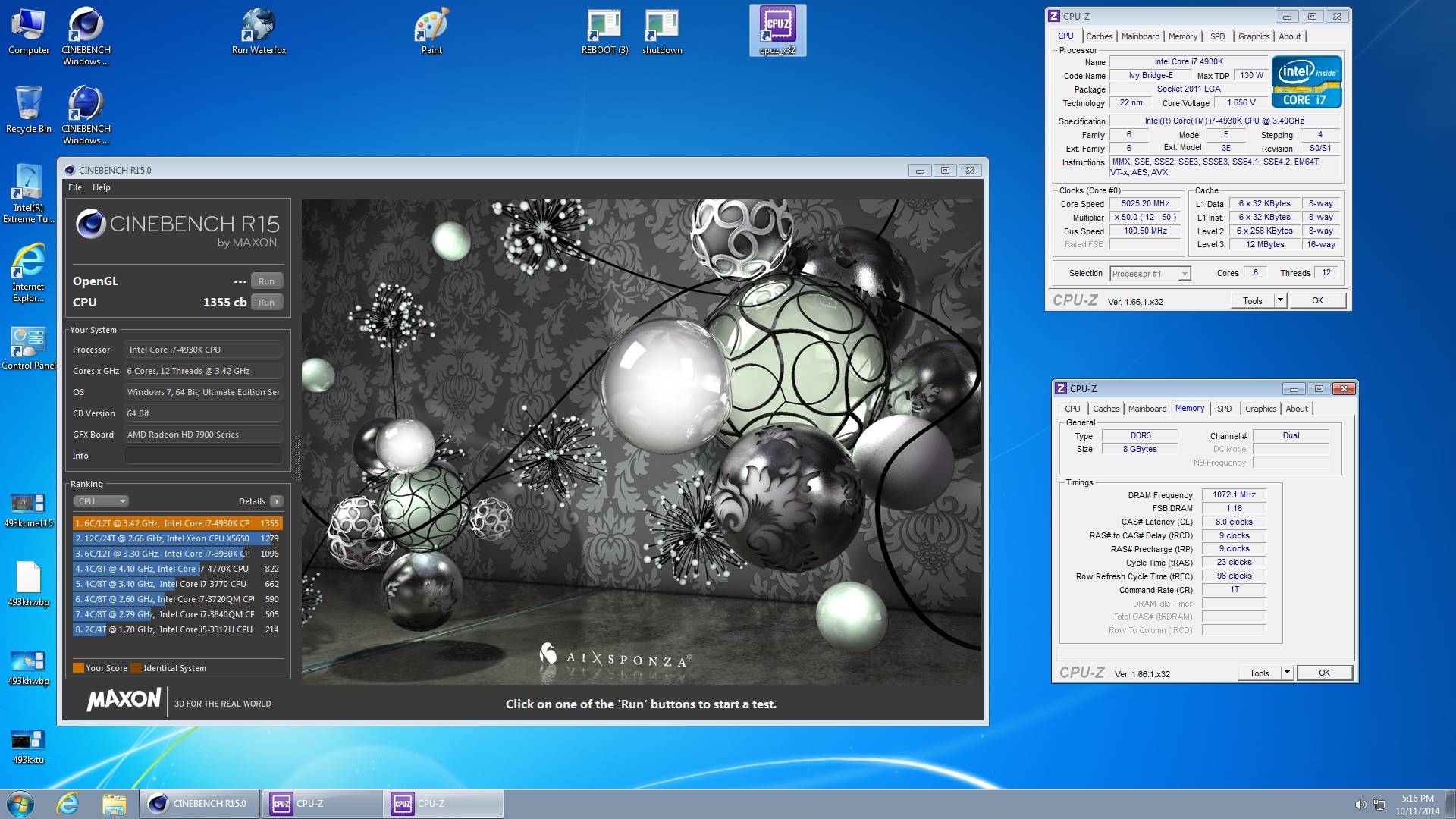Select ranking row Intel Core i5-3317U
The image size is (1456, 819).
[x=177, y=629]
